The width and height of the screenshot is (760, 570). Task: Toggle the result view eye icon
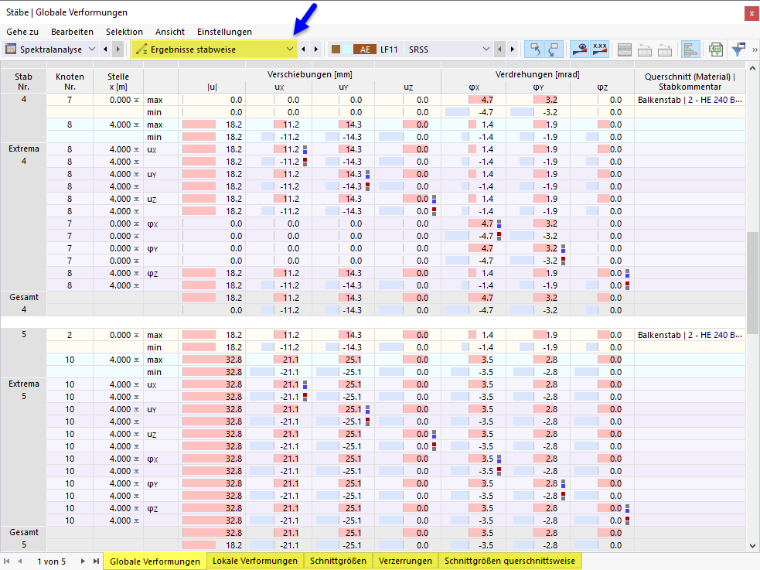pyautogui.click(x=580, y=49)
